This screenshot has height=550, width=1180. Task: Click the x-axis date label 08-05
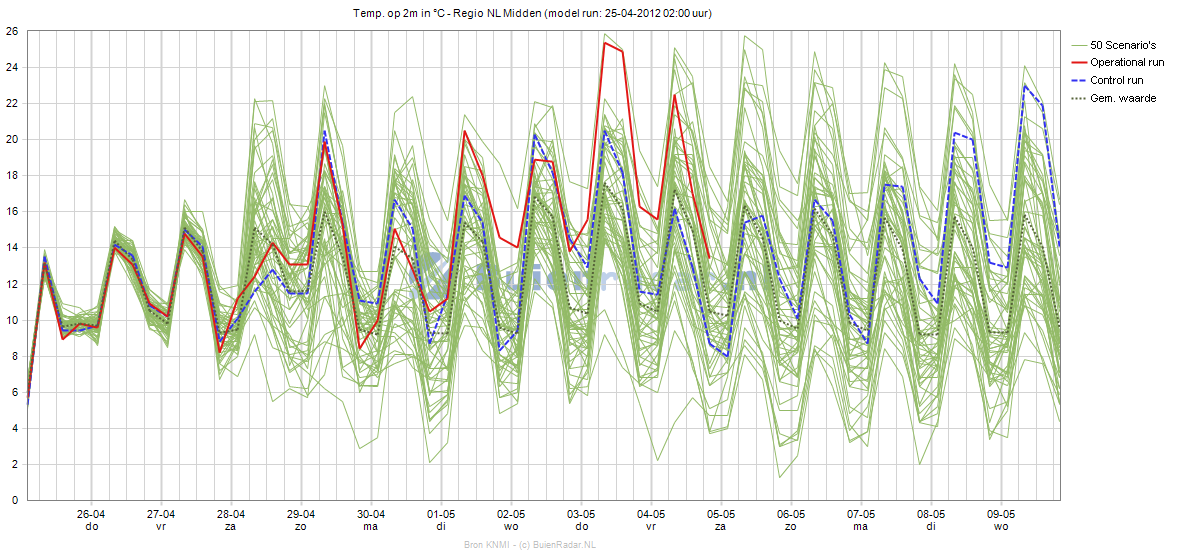click(x=931, y=515)
